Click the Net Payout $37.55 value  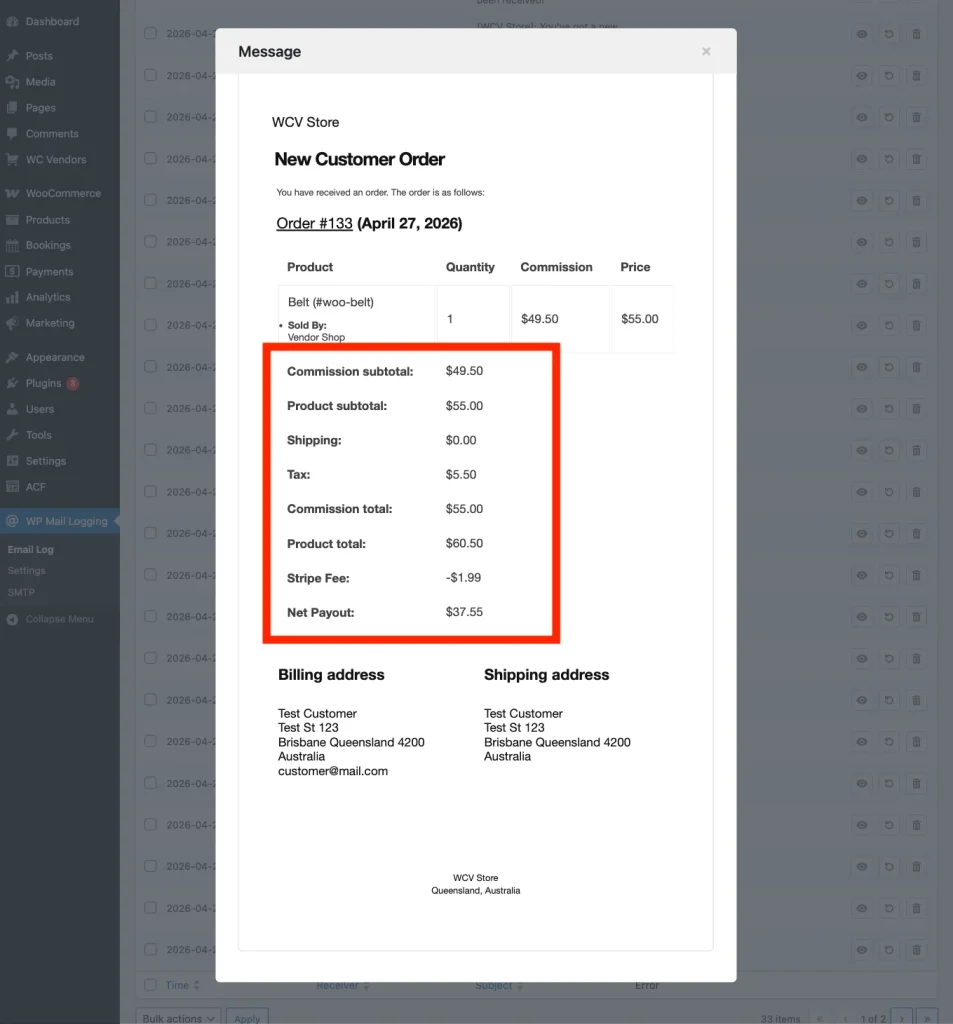[464, 612]
